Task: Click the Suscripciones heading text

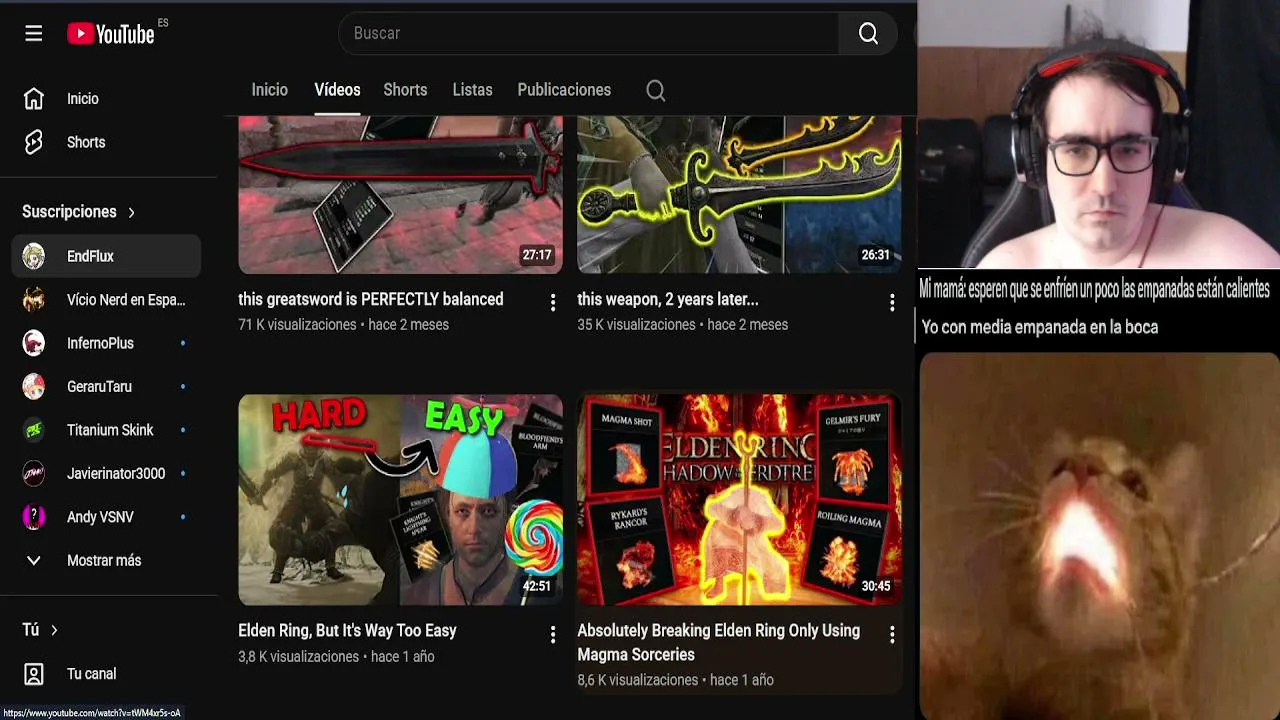Action: tap(69, 212)
